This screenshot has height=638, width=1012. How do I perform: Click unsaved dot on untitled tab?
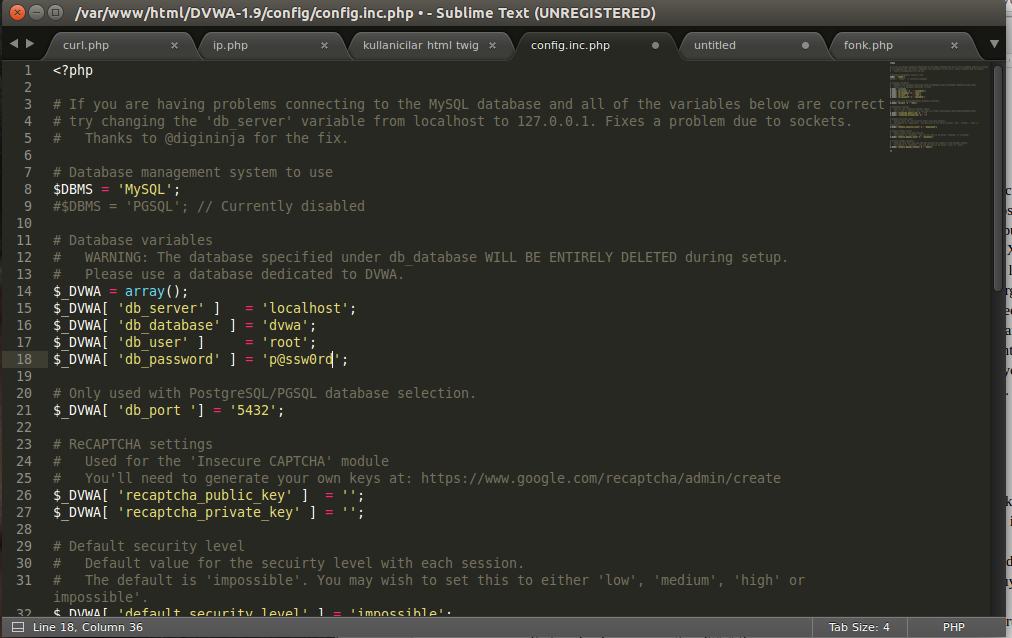pos(806,45)
